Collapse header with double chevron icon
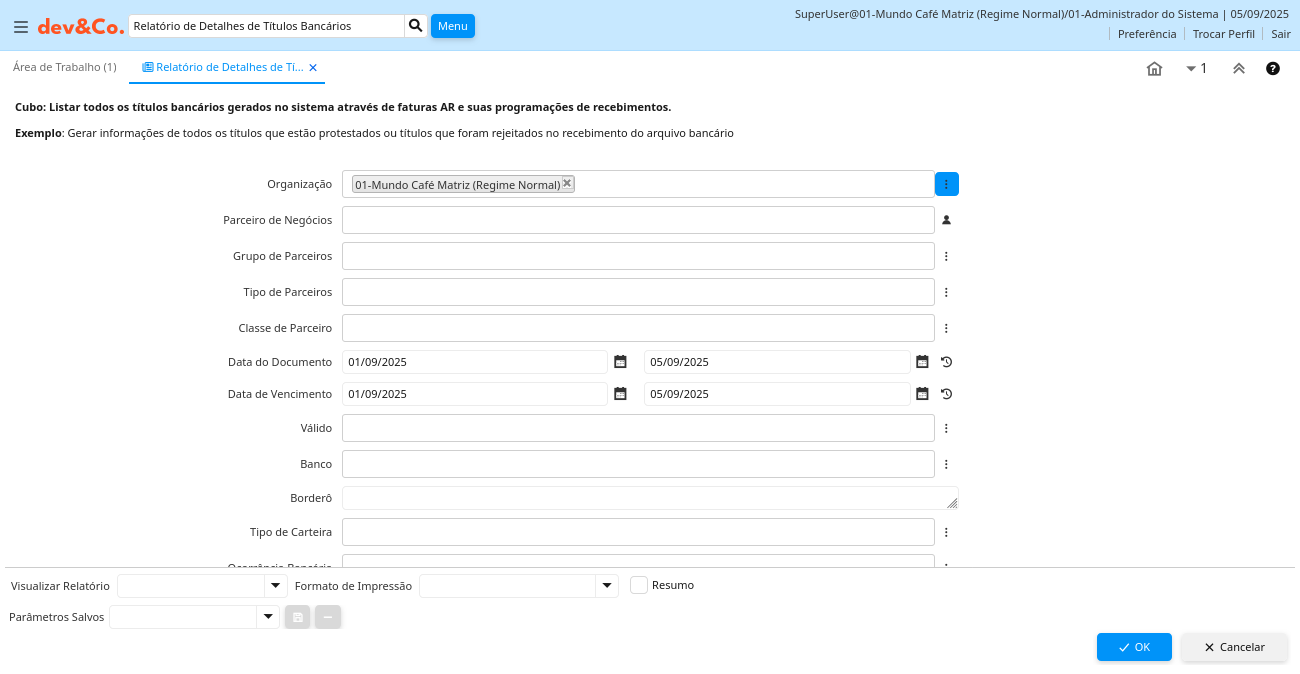Viewport: 1300px width, 674px height. [x=1238, y=69]
